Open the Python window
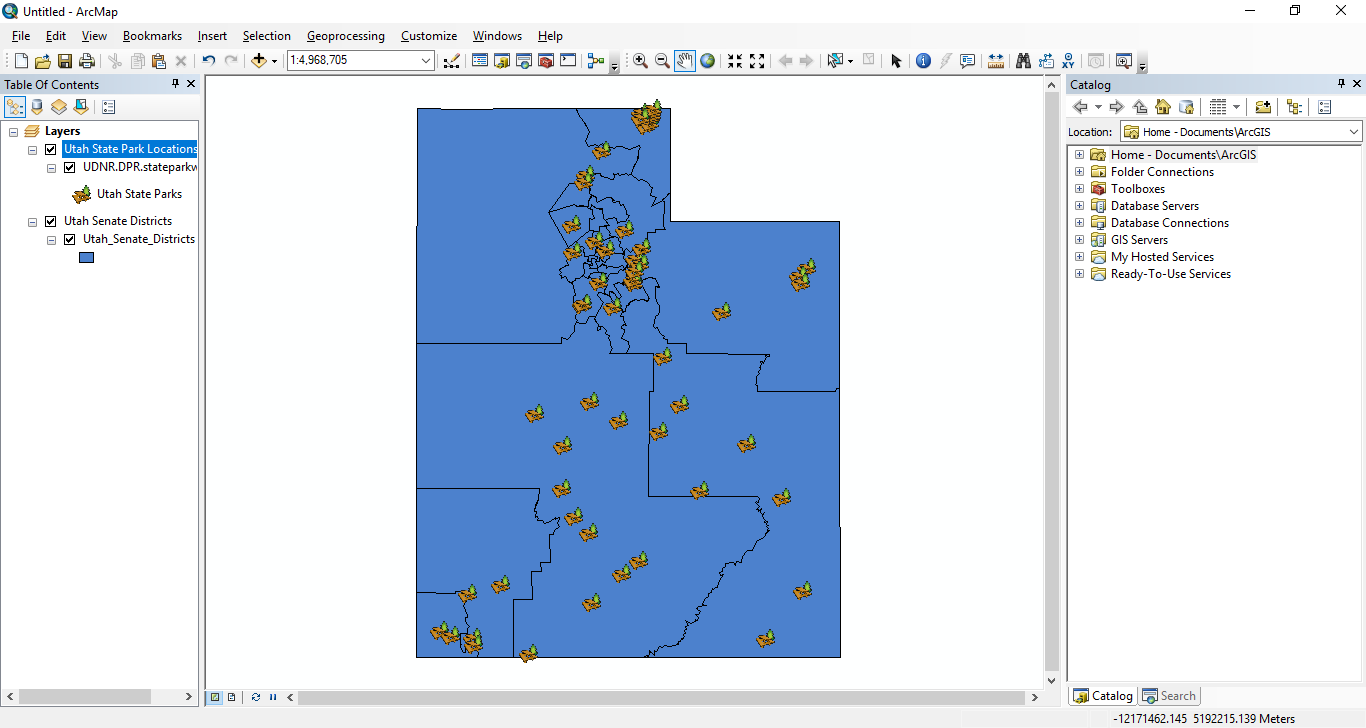The height and width of the screenshot is (728, 1366). pos(568,61)
